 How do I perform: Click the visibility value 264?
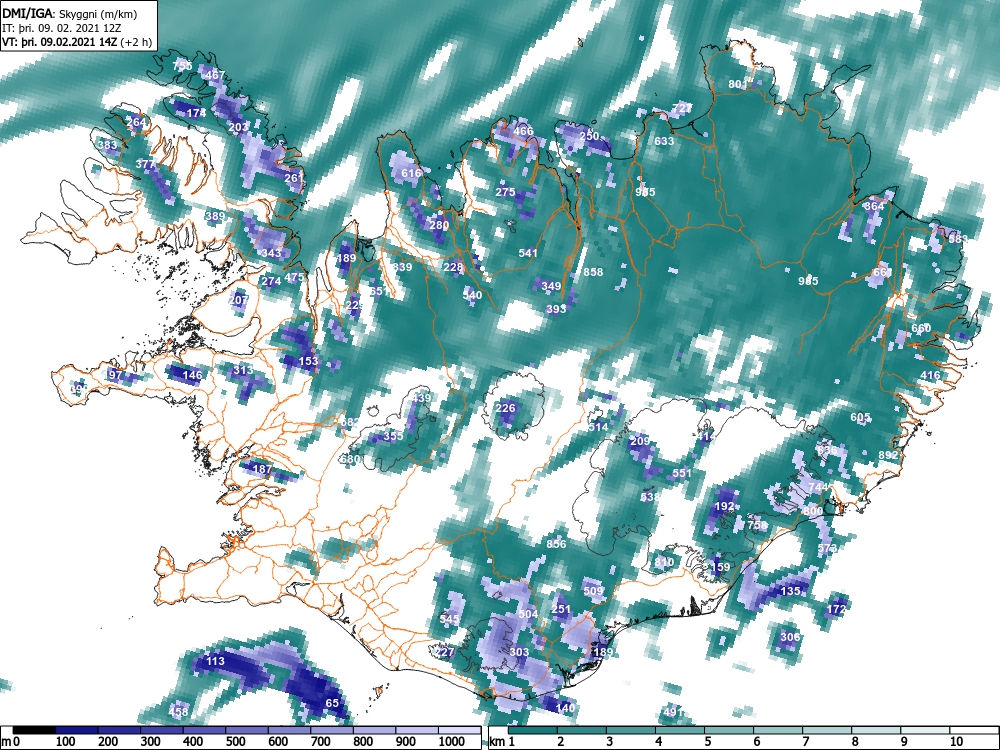coord(136,122)
